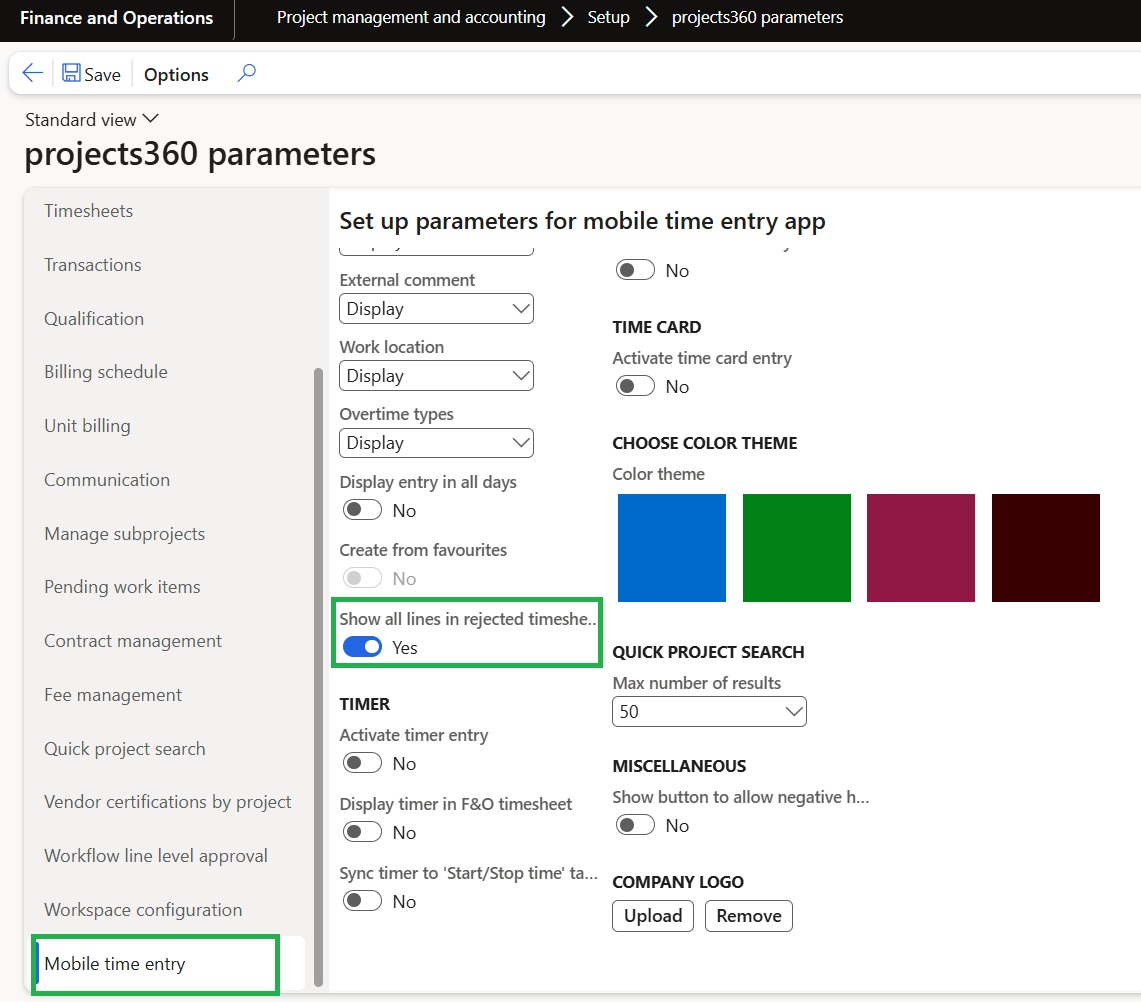Pick the blue color theme swatch
1141x1002 pixels.
(x=671, y=548)
